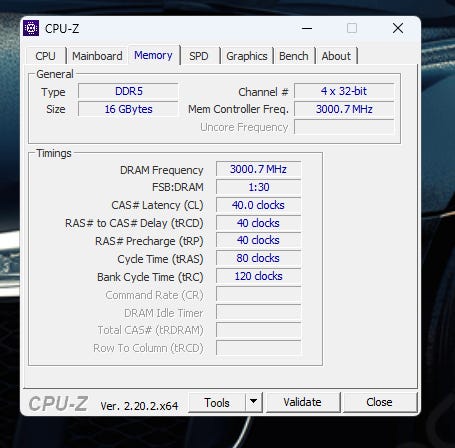Click the CAS# Latency value field
The image size is (455, 448).
click(258, 205)
